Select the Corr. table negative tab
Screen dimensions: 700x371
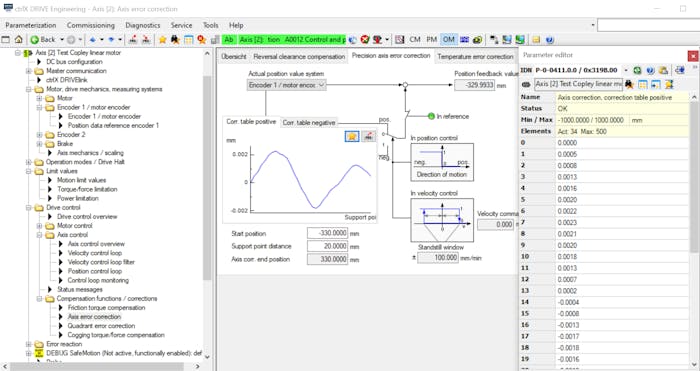coord(308,123)
